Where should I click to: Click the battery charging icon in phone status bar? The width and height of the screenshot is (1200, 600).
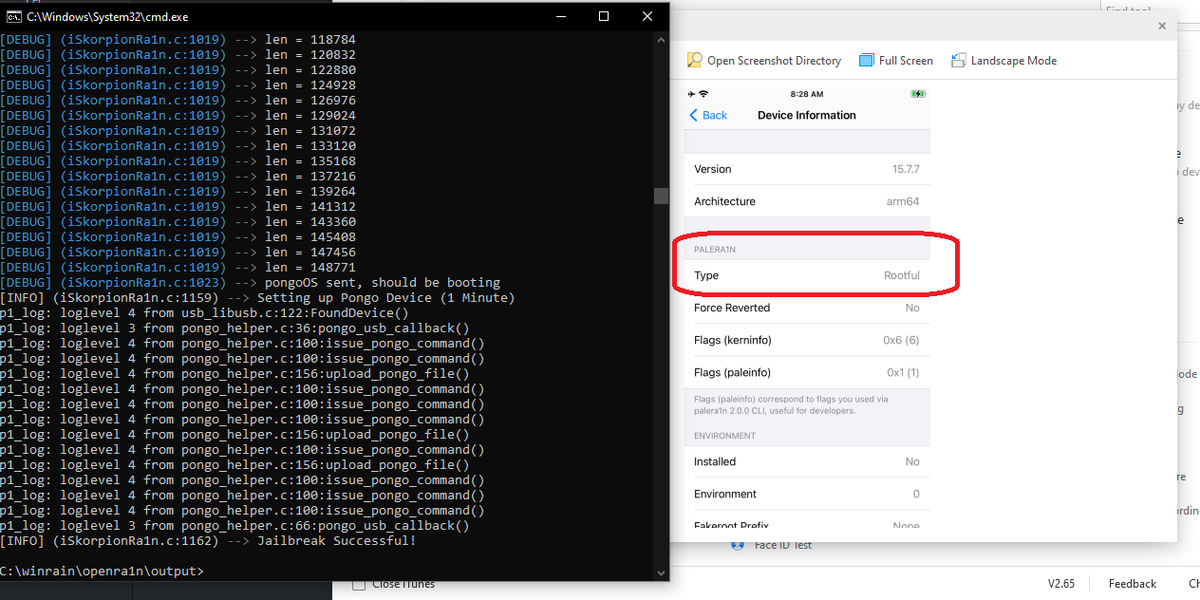click(x=918, y=93)
